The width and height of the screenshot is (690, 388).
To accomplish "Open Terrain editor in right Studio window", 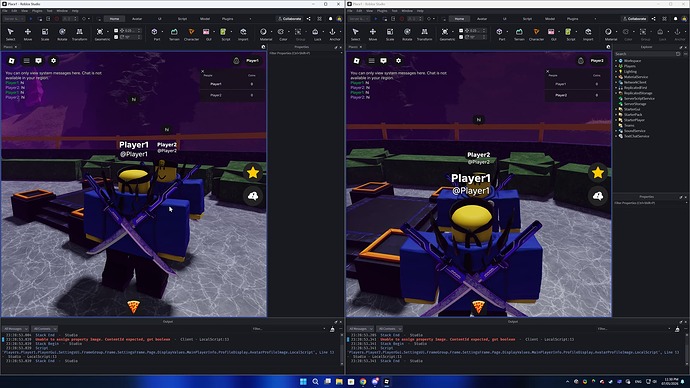I will 519,34.
